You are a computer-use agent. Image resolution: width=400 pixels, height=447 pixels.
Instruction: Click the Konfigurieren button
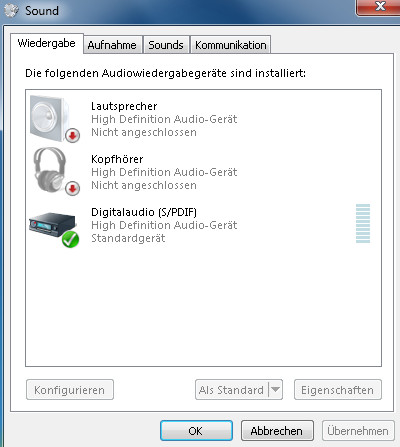70,389
